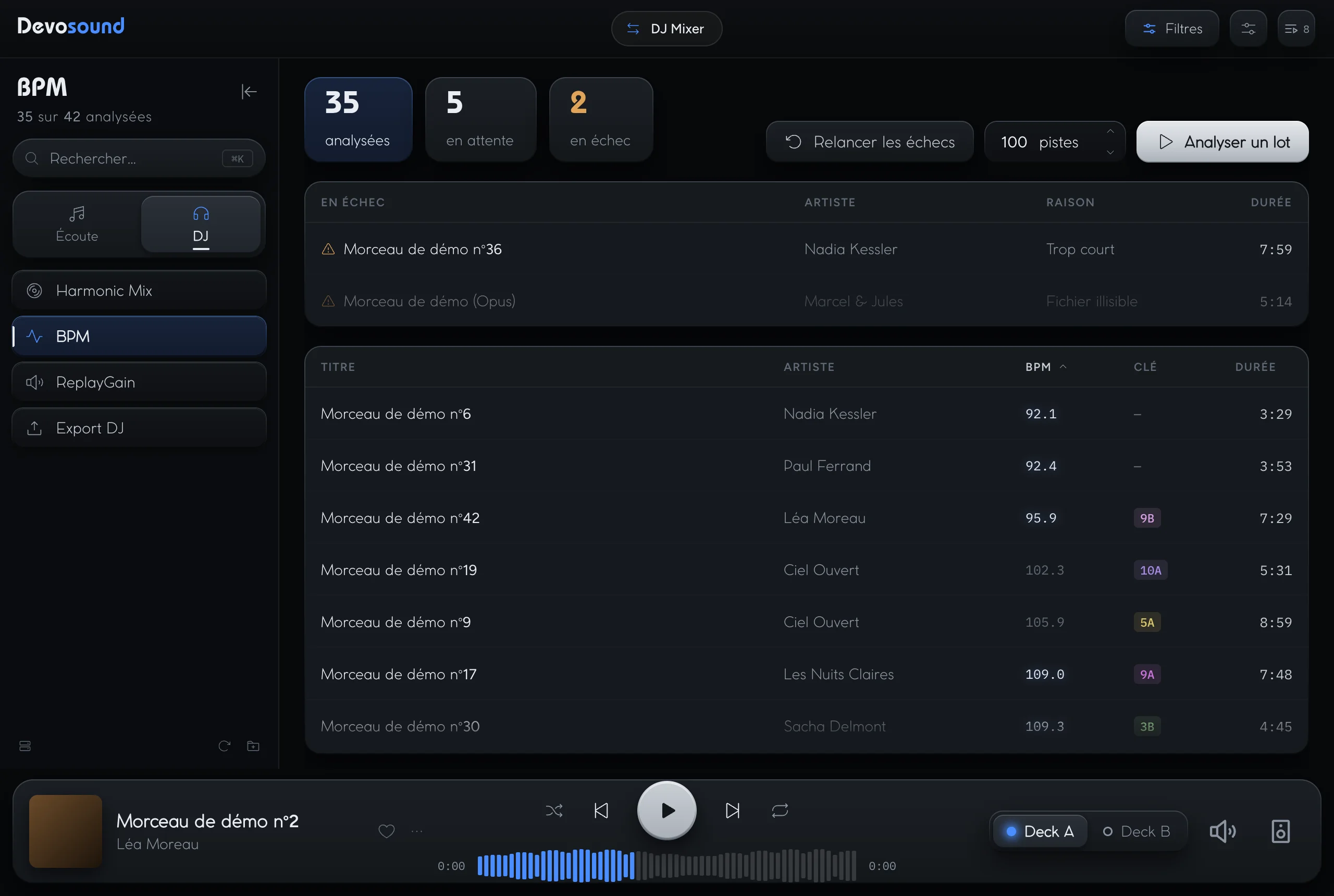The height and width of the screenshot is (896, 1334).
Task: Open more options for the playing track
Action: point(417,831)
